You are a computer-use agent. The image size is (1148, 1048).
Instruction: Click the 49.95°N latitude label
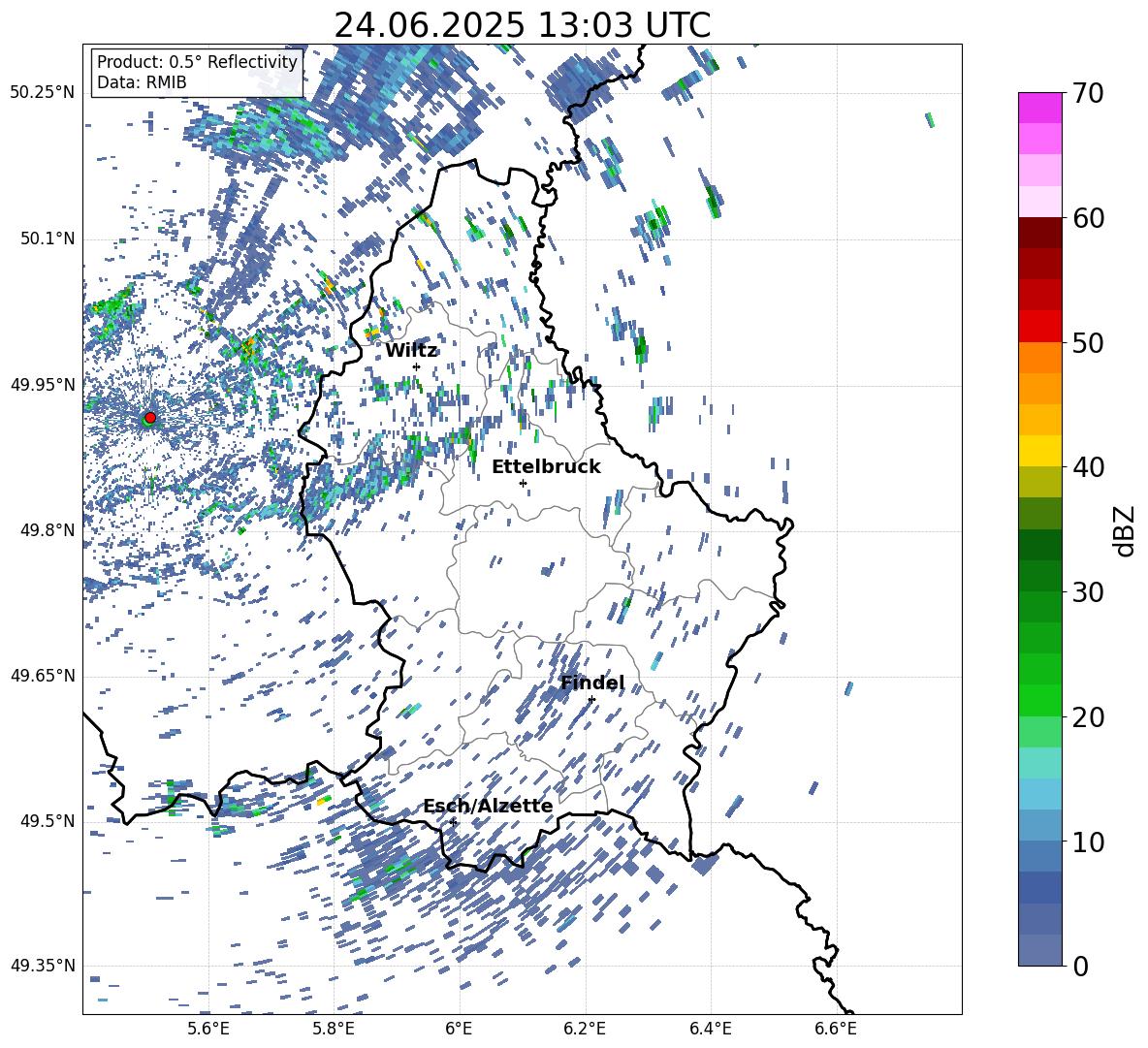[x=43, y=385]
